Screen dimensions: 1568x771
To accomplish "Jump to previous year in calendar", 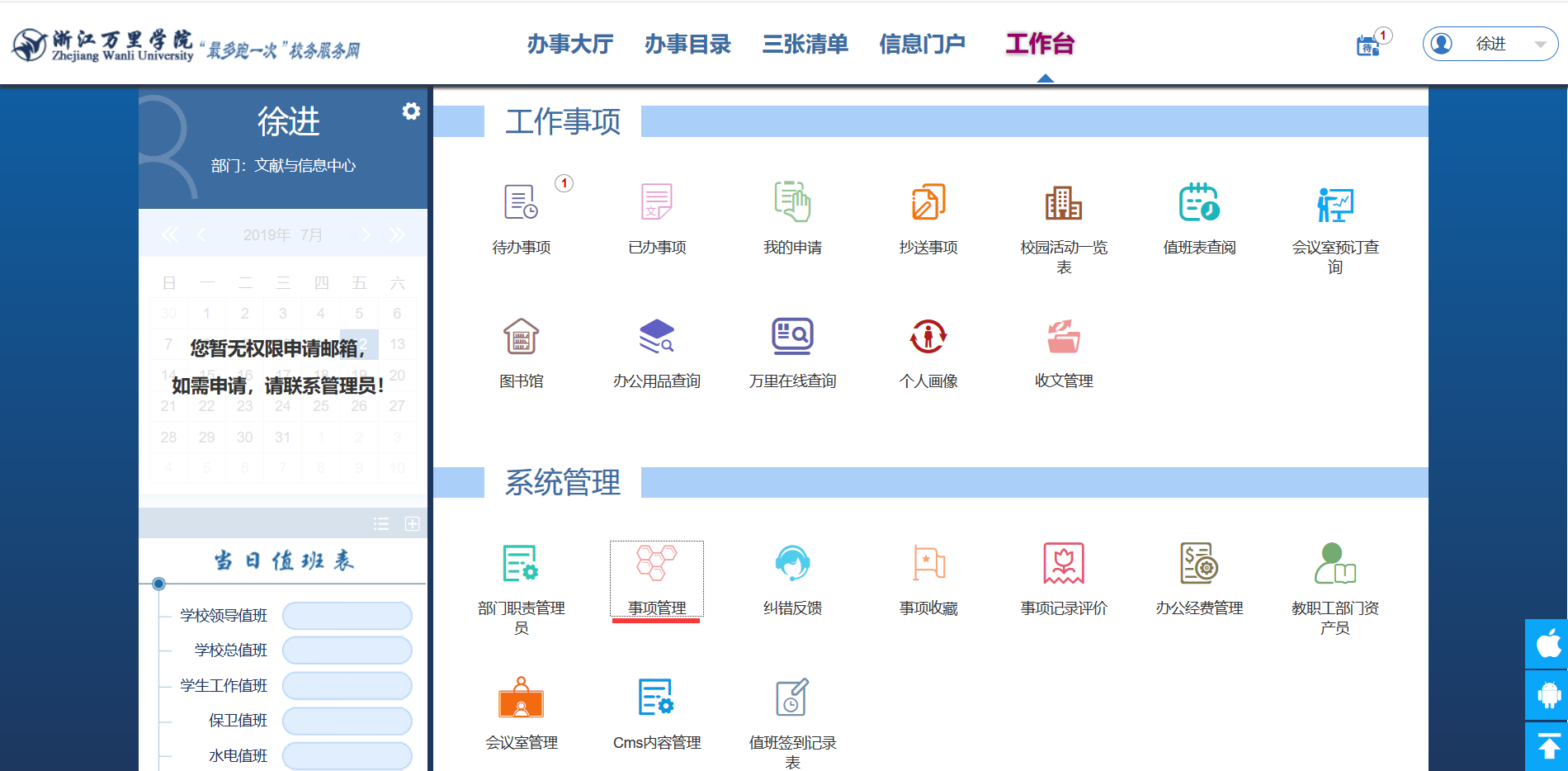I will click(x=170, y=235).
